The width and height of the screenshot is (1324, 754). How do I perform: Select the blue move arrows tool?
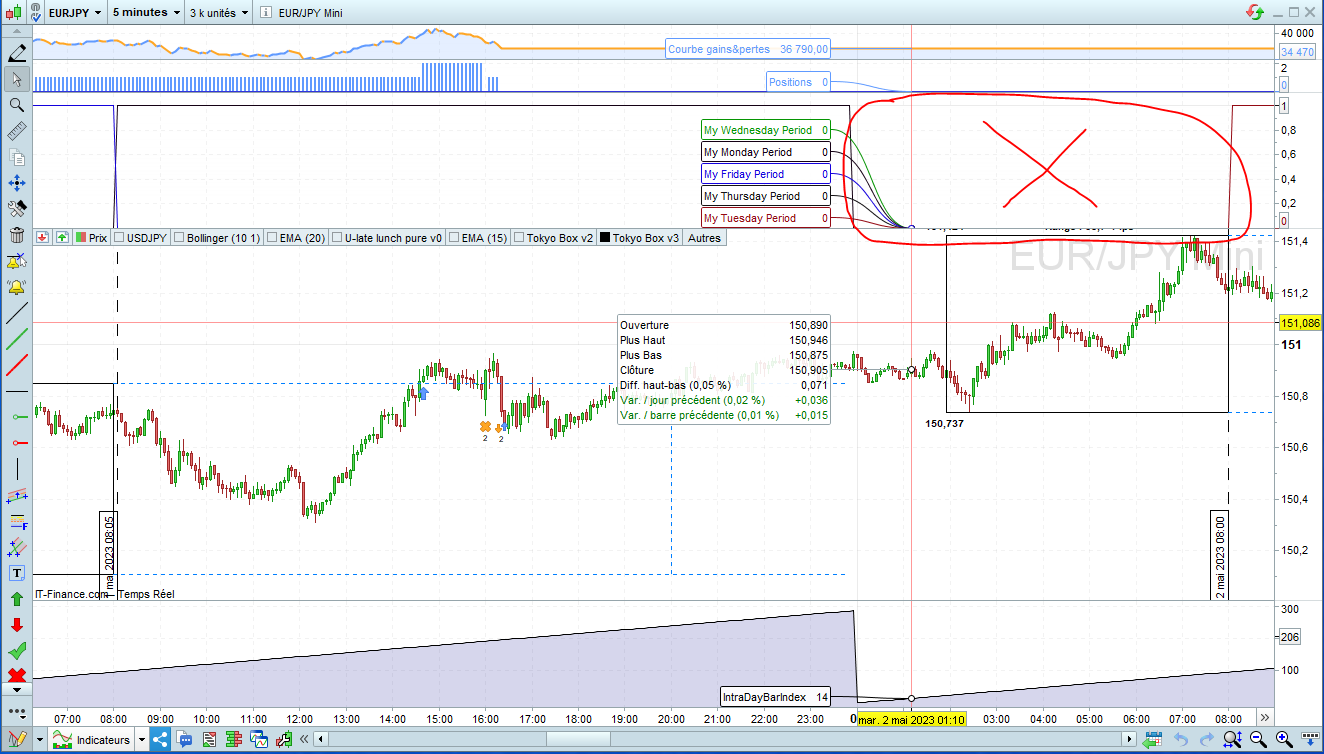tap(16, 183)
